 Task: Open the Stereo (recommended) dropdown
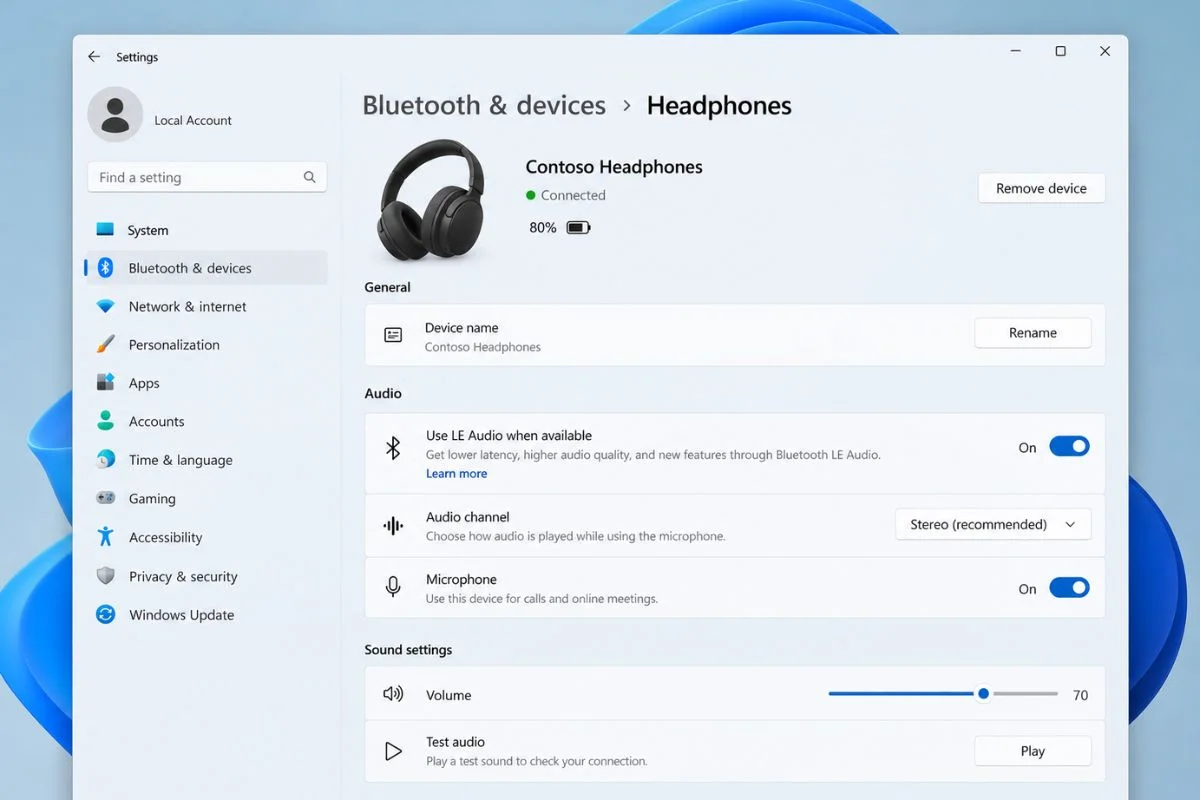(x=993, y=524)
